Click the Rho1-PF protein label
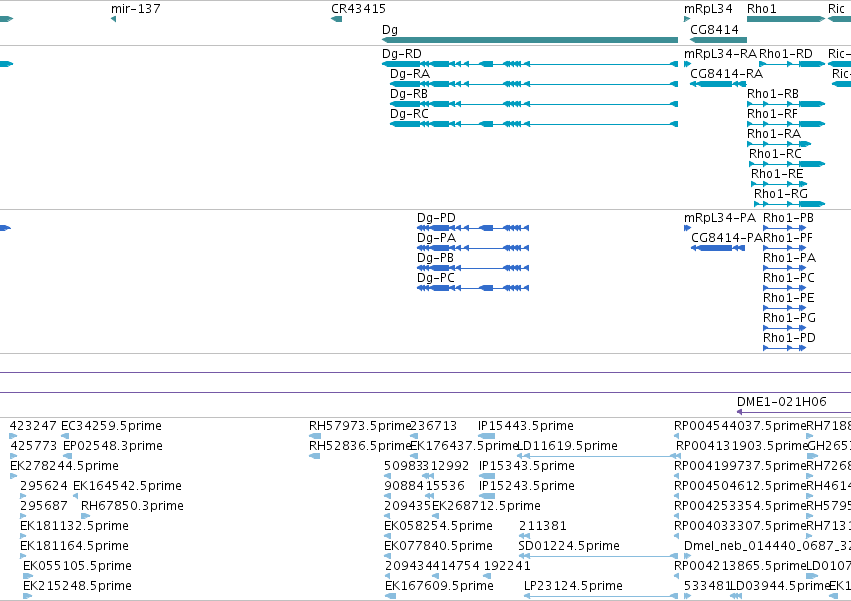This screenshot has height=601, width=851. (x=788, y=238)
